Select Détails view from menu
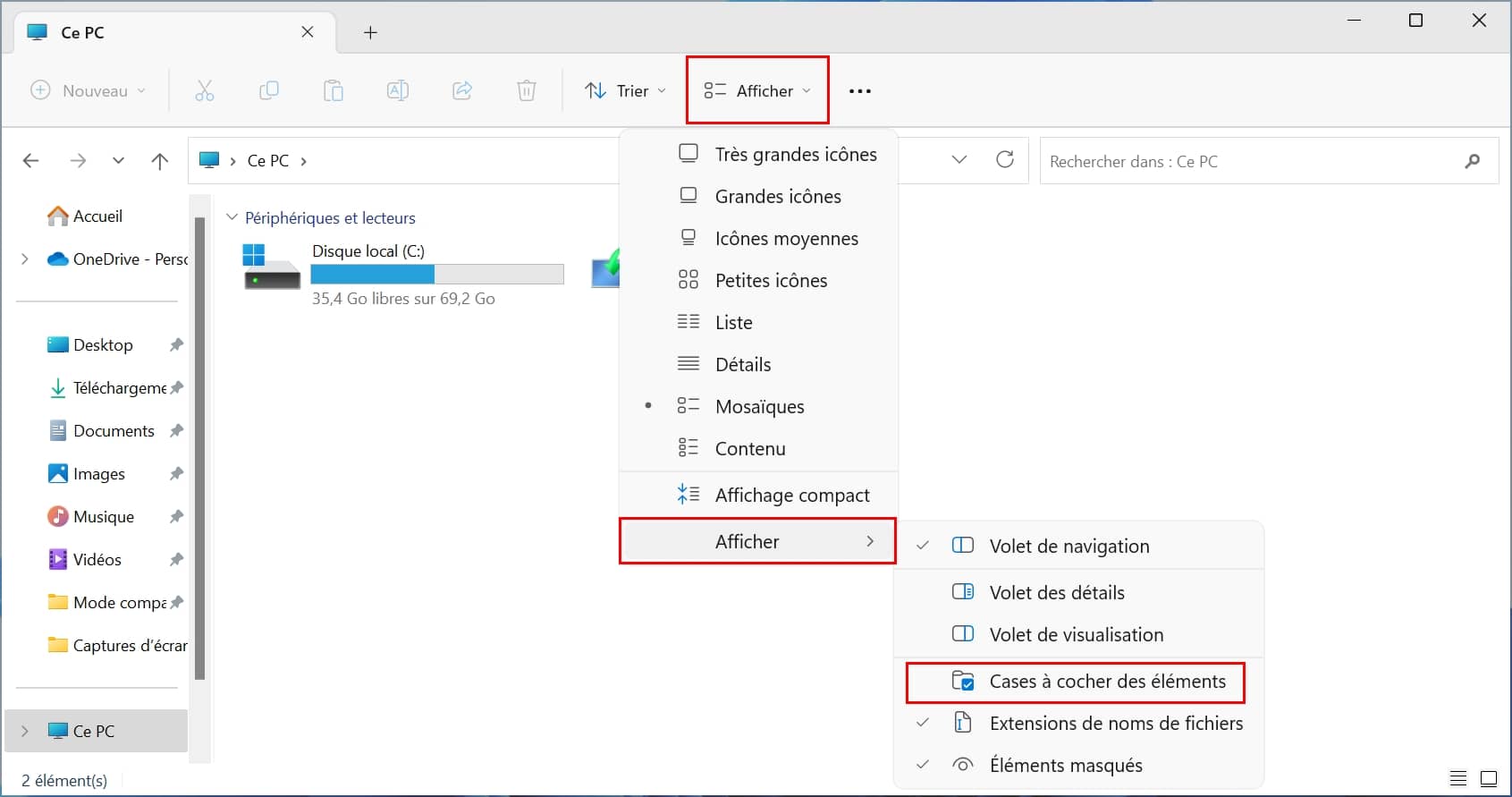Screen dimensions: 1512x797 tap(742, 364)
